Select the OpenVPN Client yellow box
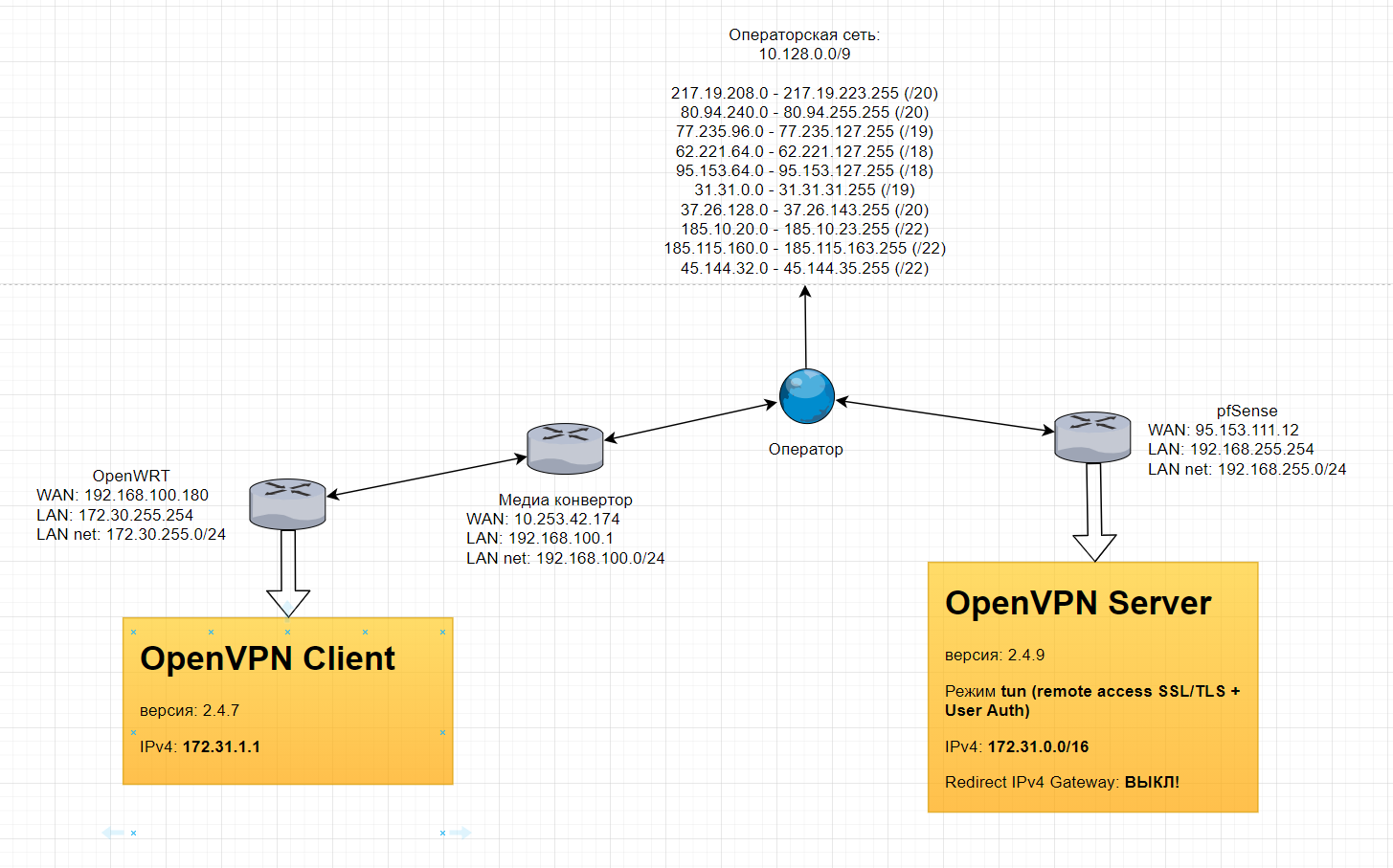 [288, 701]
